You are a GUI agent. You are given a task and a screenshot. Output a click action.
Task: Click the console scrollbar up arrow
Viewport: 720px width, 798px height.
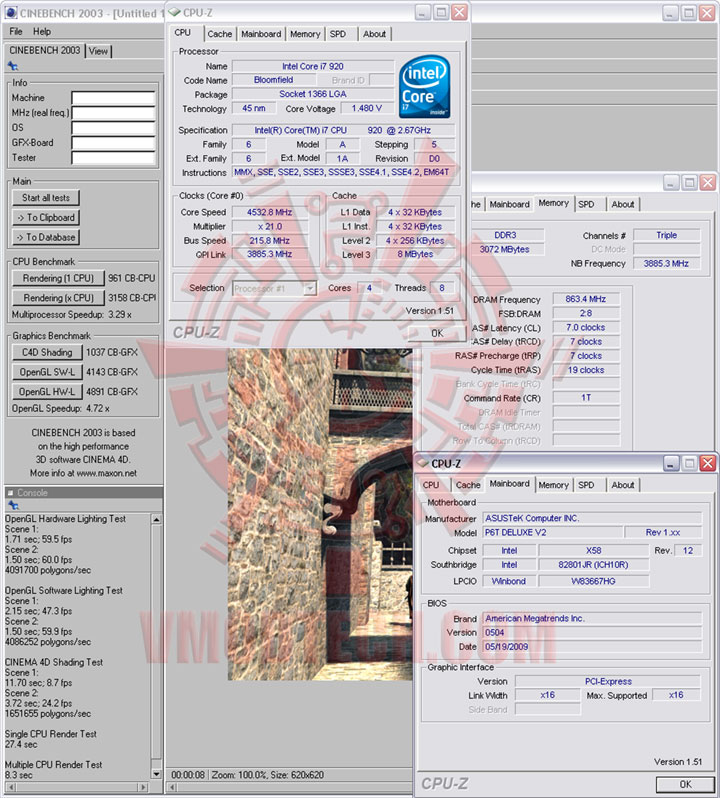[157, 519]
